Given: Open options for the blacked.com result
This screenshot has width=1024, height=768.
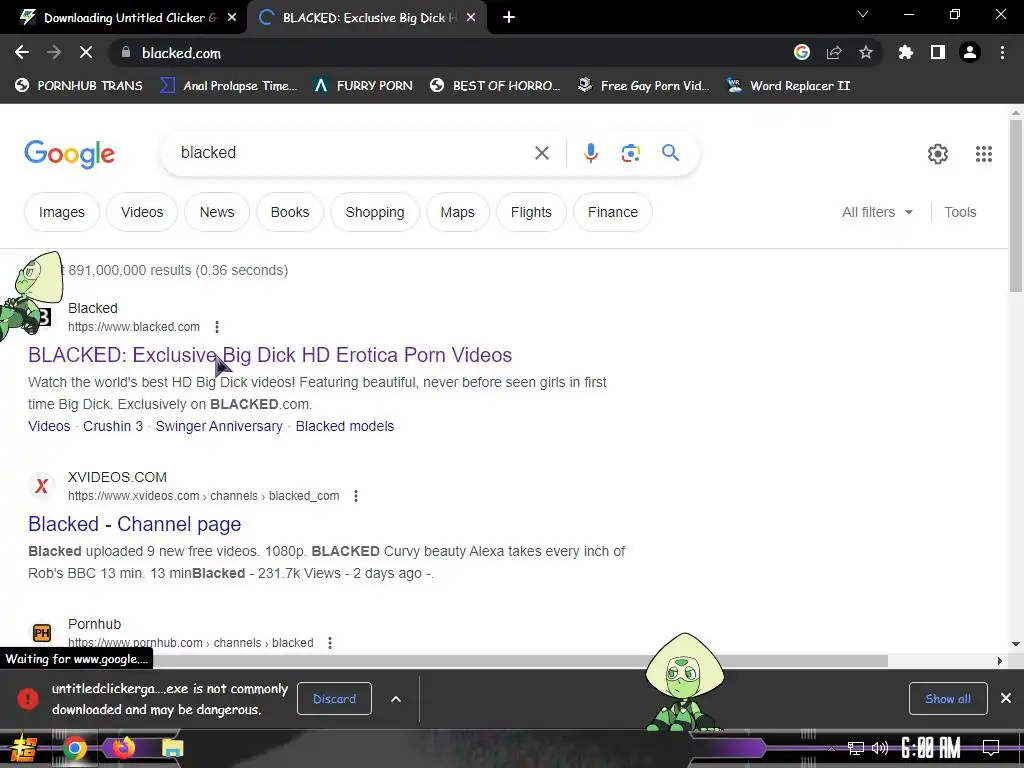Looking at the screenshot, I should [x=217, y=327].
